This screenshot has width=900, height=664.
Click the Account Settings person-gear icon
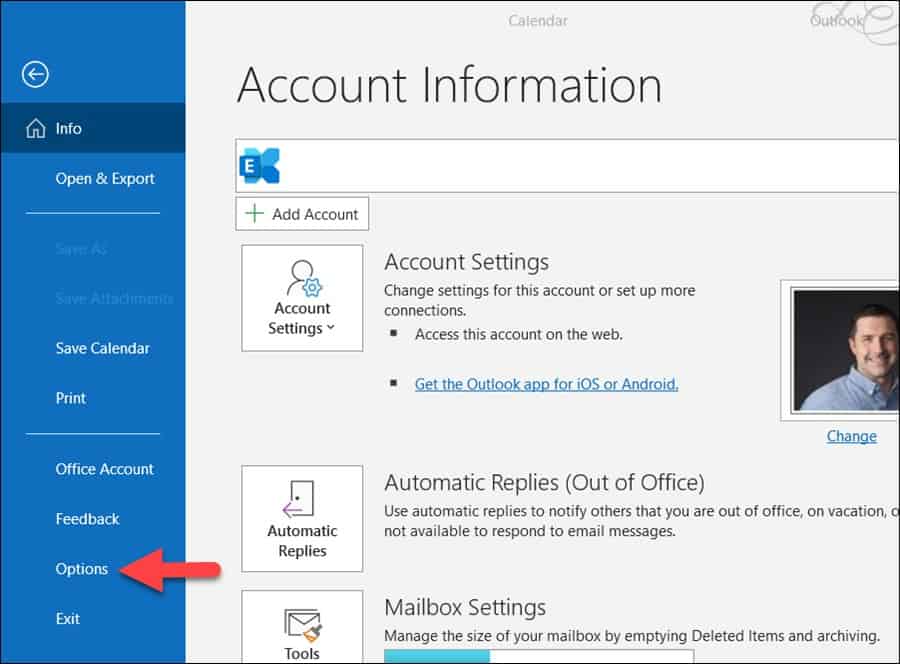[x=304, y=278]
